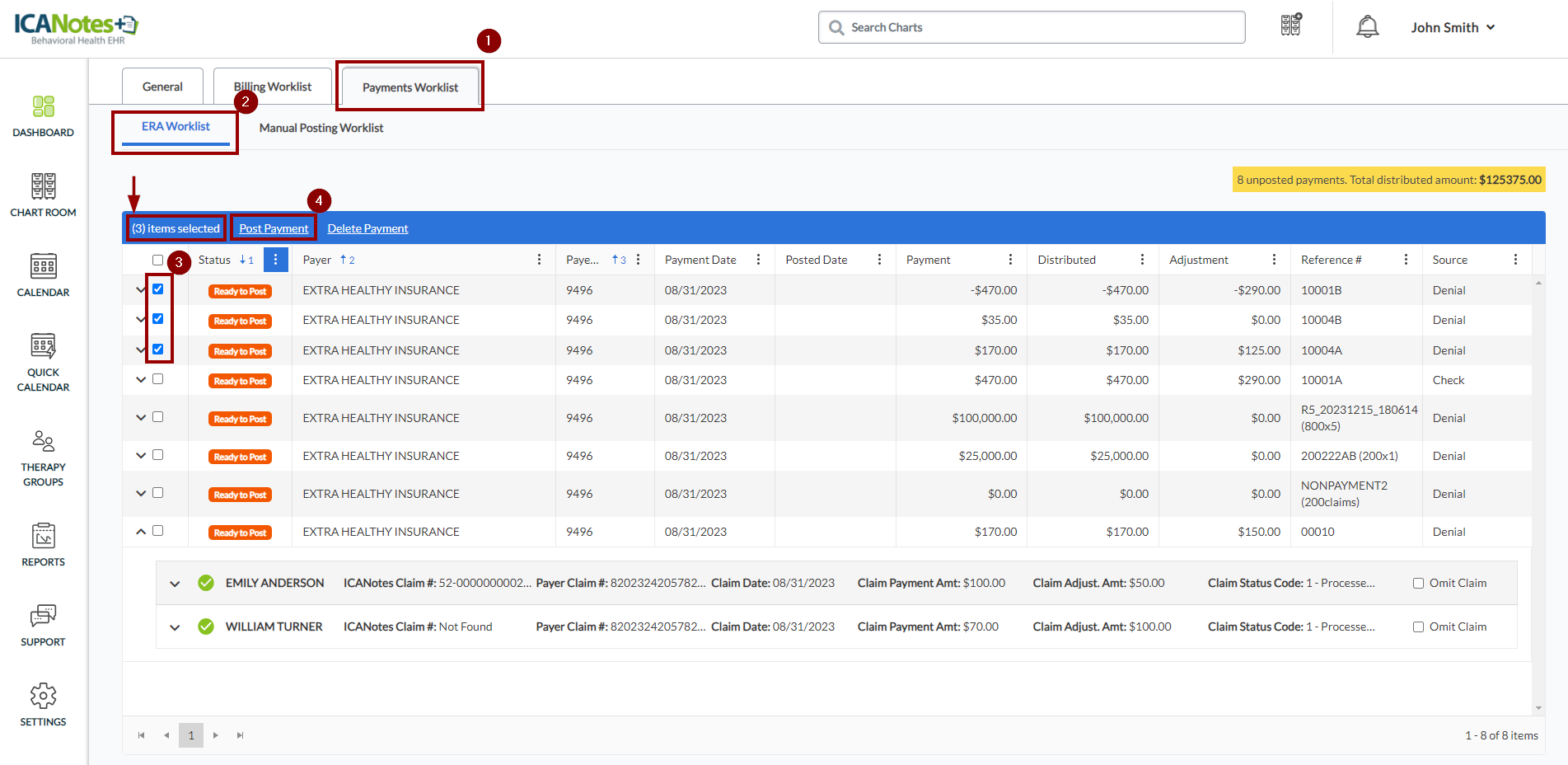The height and width of the screenshot is (765, 1568).
Task: Switch to the Billing Worklist tab
Action: click(273, 87)
